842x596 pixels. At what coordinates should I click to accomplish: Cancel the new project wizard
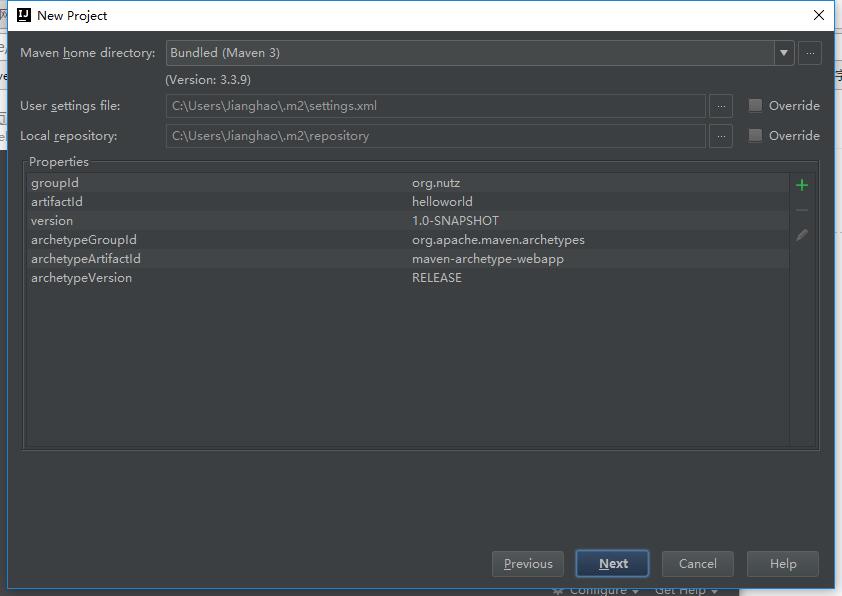[697, 564]
